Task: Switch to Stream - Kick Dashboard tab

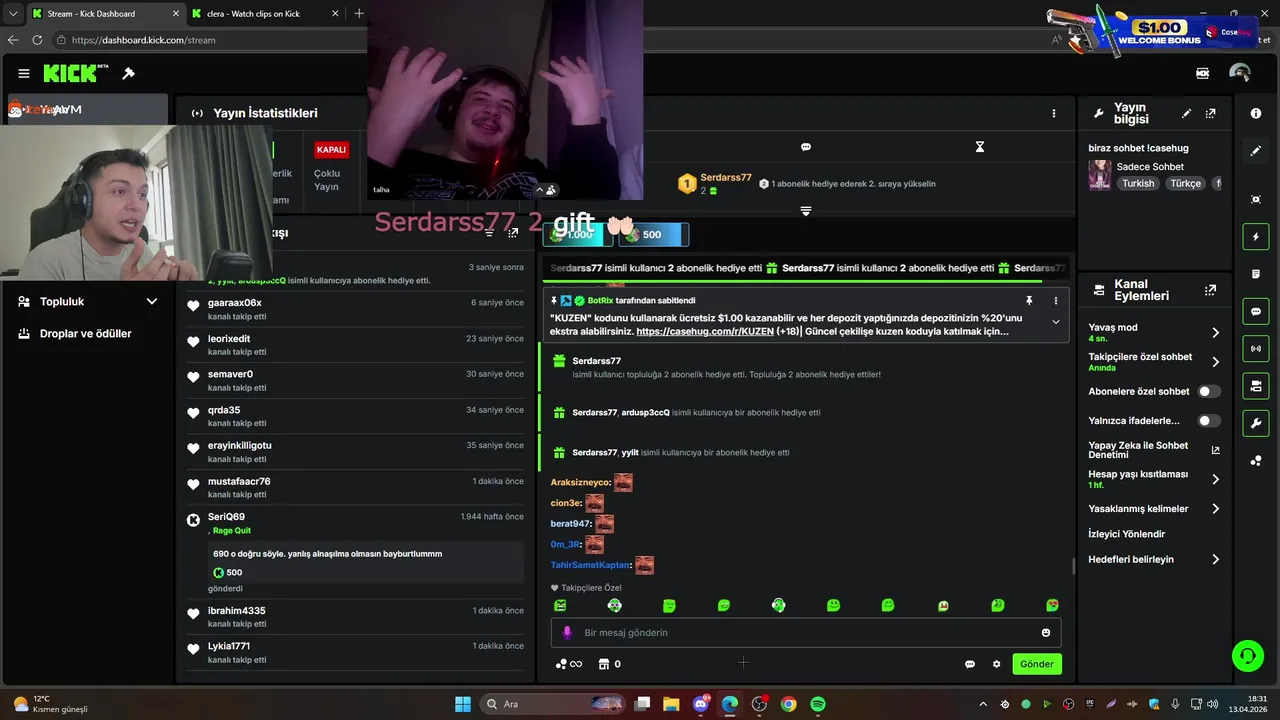Action: [x=106, y=14]
